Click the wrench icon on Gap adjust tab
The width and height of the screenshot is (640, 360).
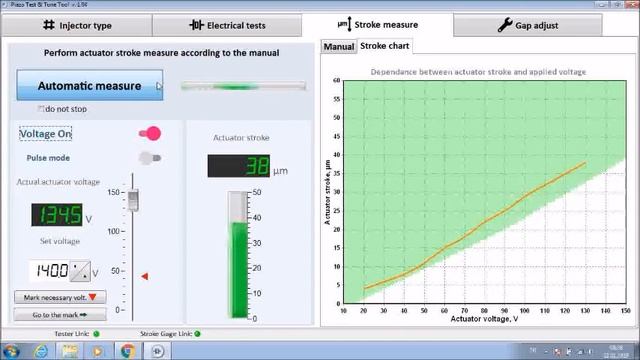[x=505, y=25]
